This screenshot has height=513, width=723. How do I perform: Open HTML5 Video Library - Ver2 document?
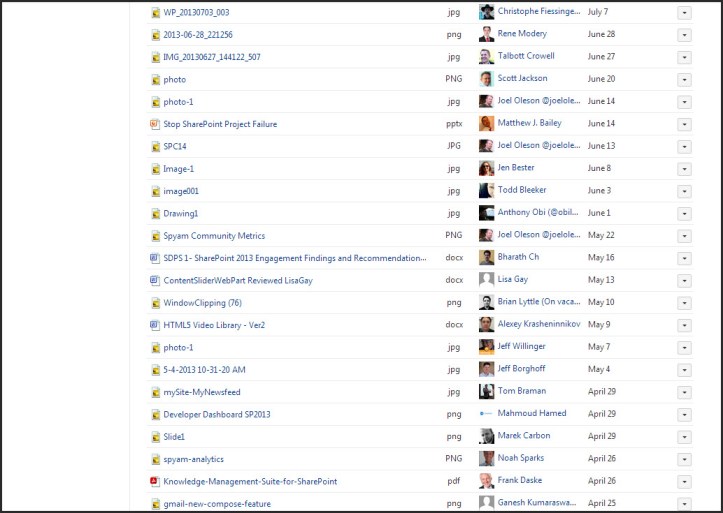[214, 325]
